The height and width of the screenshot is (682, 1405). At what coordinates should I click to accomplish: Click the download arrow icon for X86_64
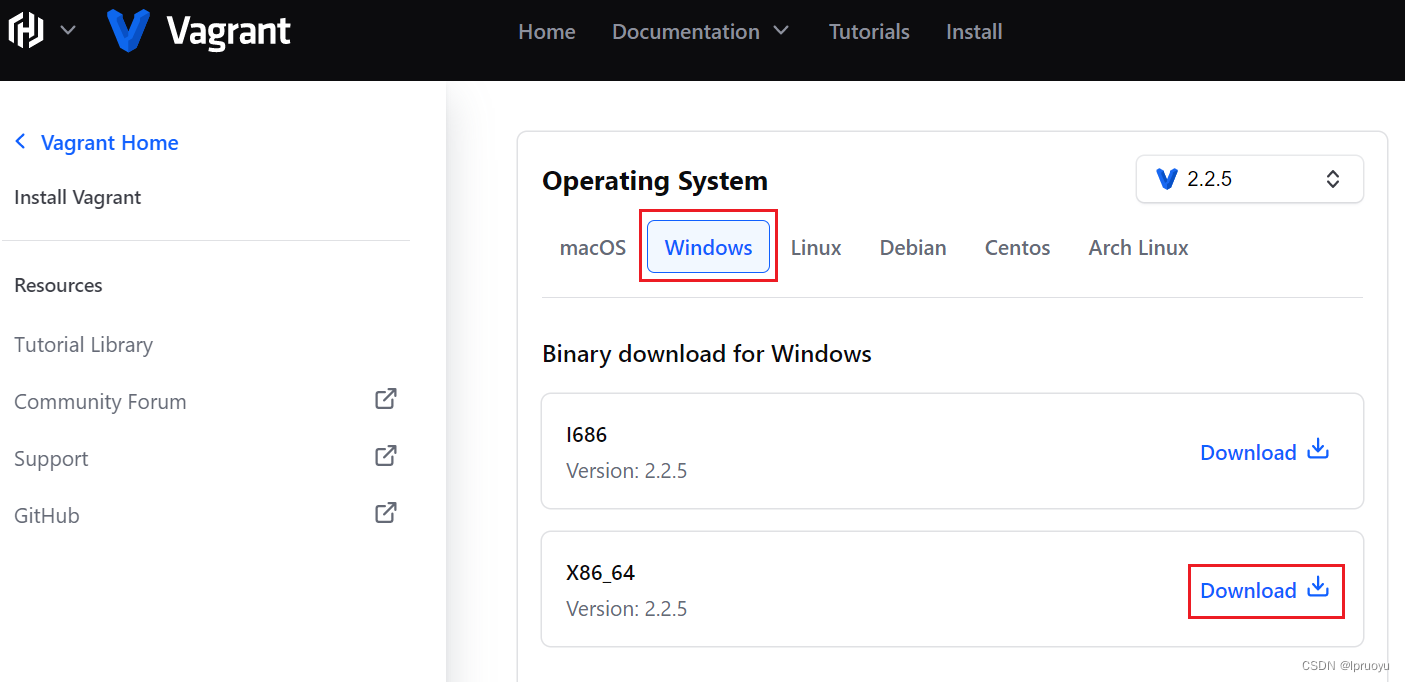click(x=1319, y=587)
